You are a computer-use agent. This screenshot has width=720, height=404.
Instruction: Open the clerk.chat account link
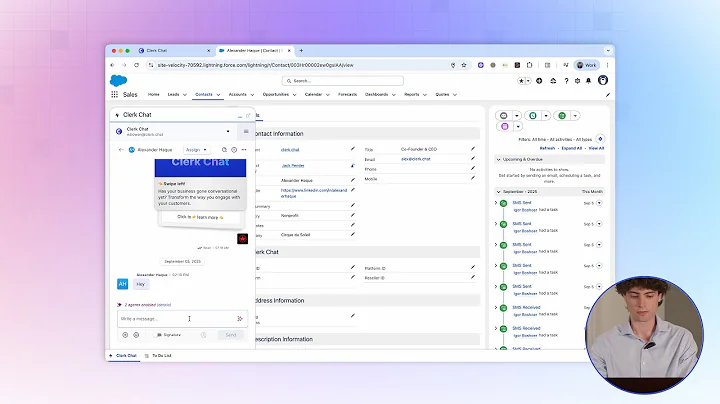point(290,150)
